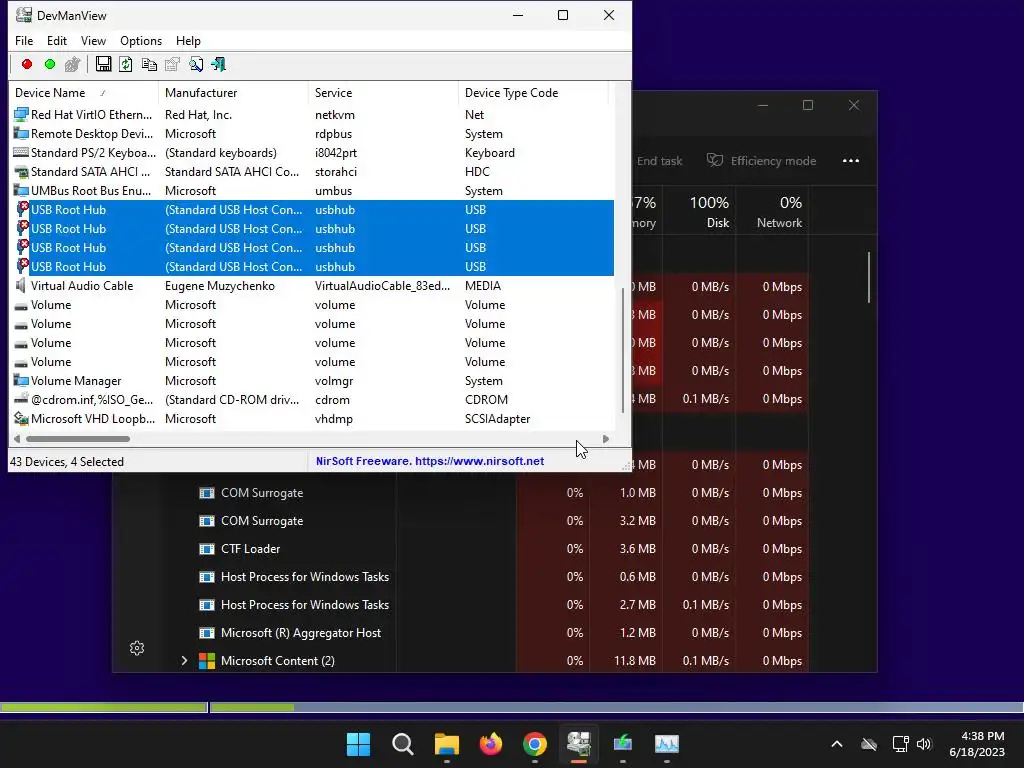
Task: Click the Copy Selected Items icon
Action: 149,64
